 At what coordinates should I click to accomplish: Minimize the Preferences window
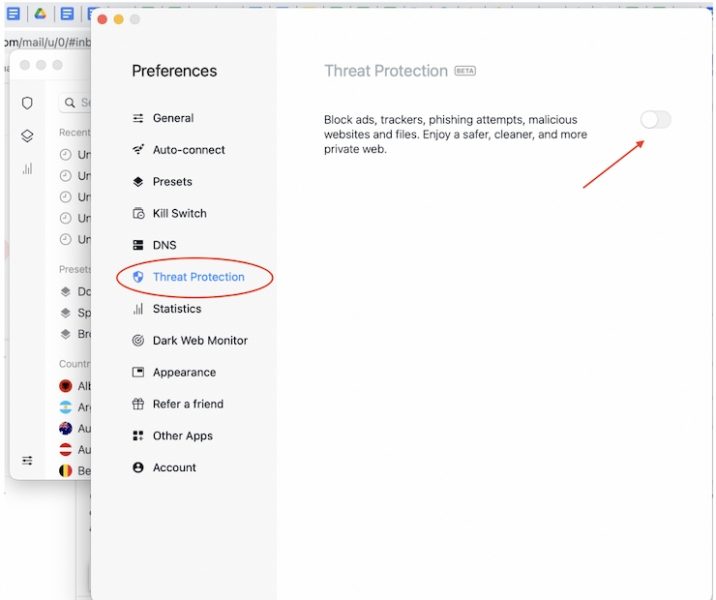point(119,19)
